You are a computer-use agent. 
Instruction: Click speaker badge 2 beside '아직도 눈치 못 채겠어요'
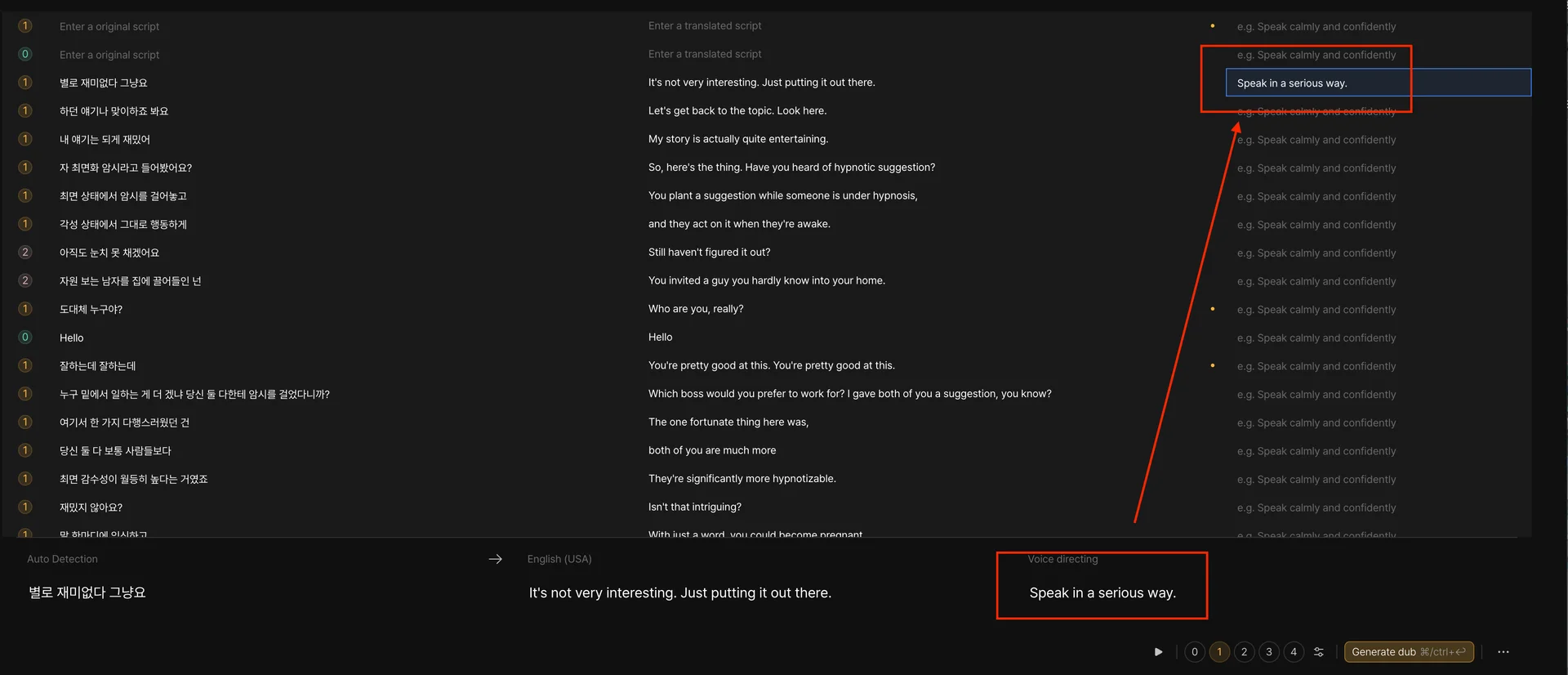pyautogui.click(x=25, y=253)
